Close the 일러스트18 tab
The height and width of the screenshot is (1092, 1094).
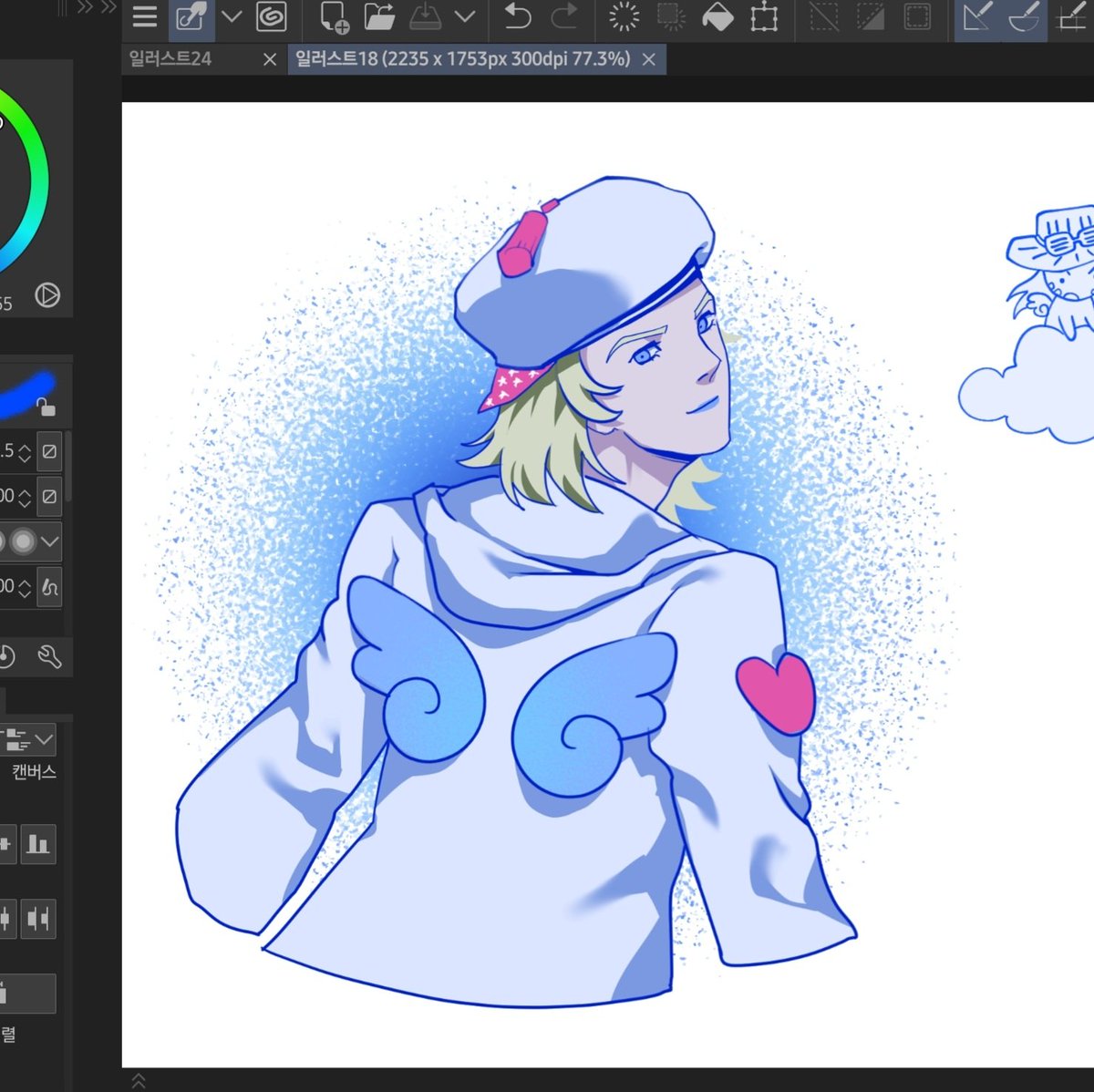click(x=649, y=60)
